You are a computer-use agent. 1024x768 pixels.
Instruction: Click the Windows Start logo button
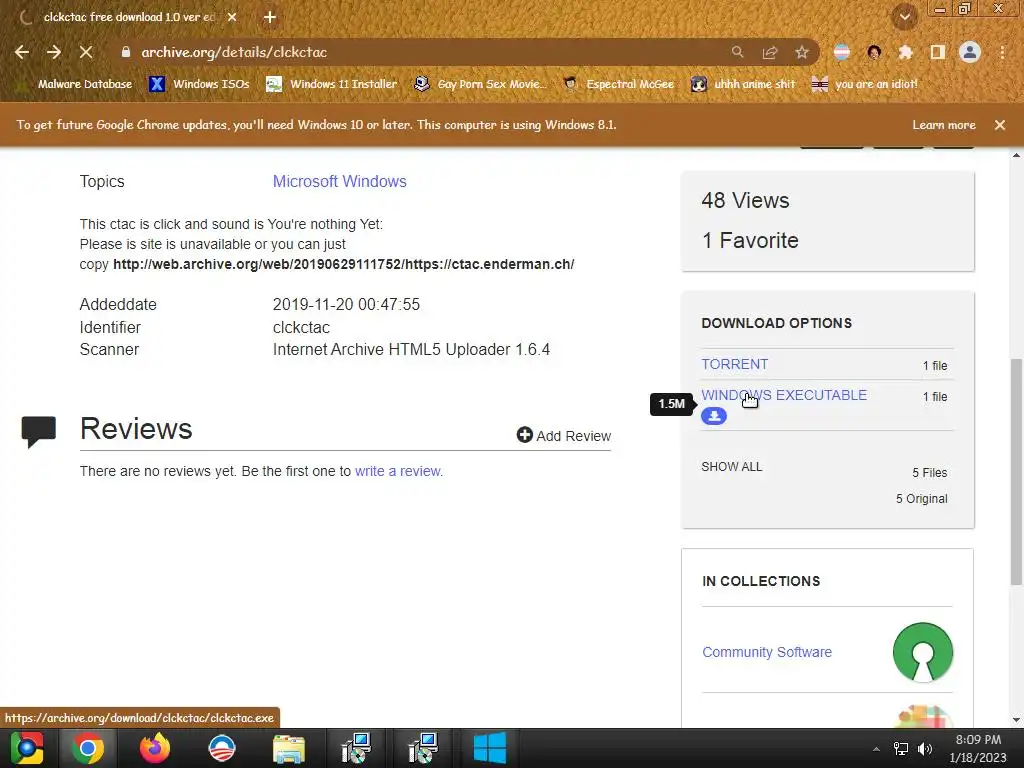pos(489,748)
